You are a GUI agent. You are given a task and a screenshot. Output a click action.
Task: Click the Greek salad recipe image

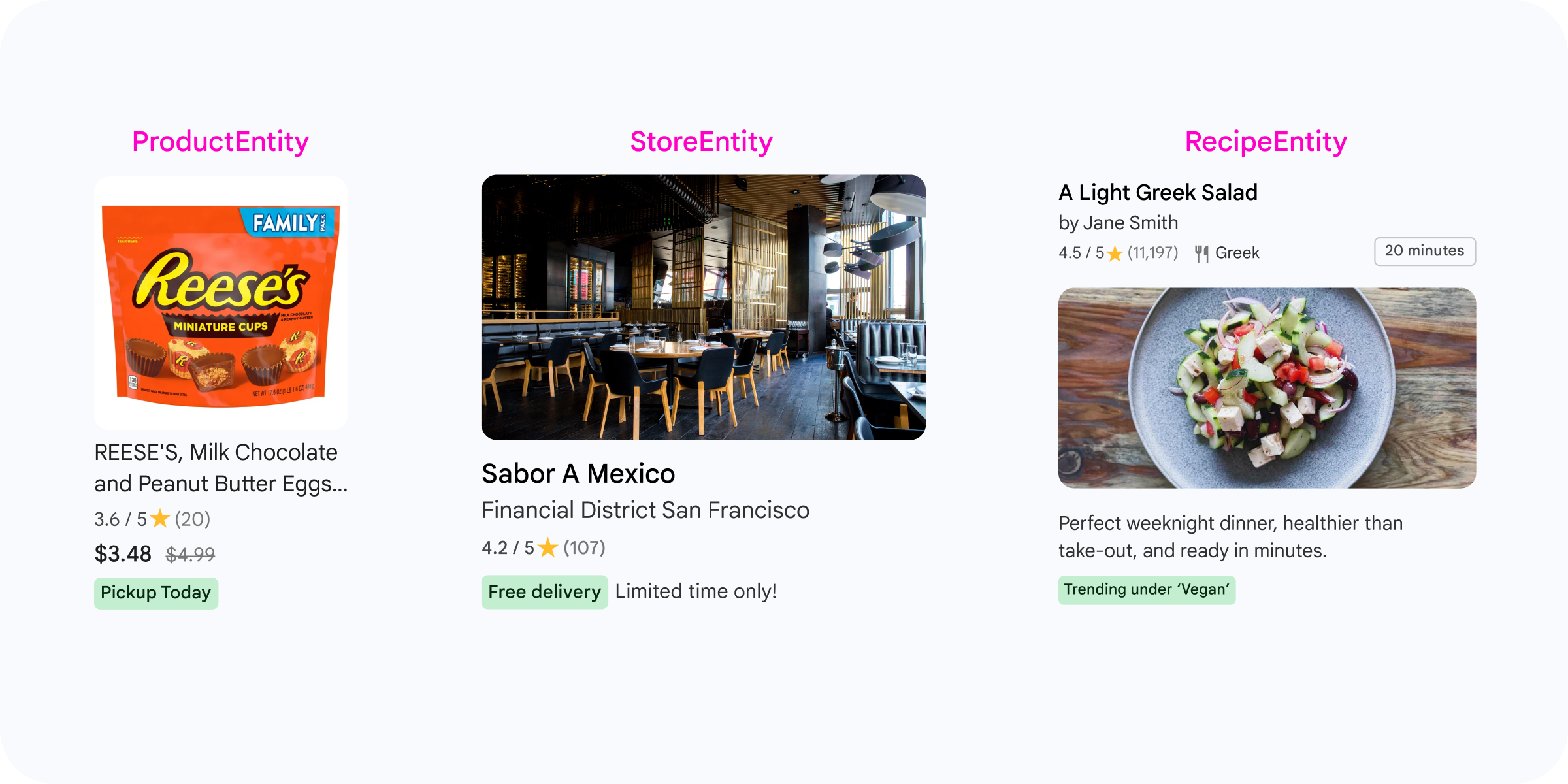point(1267,388)
